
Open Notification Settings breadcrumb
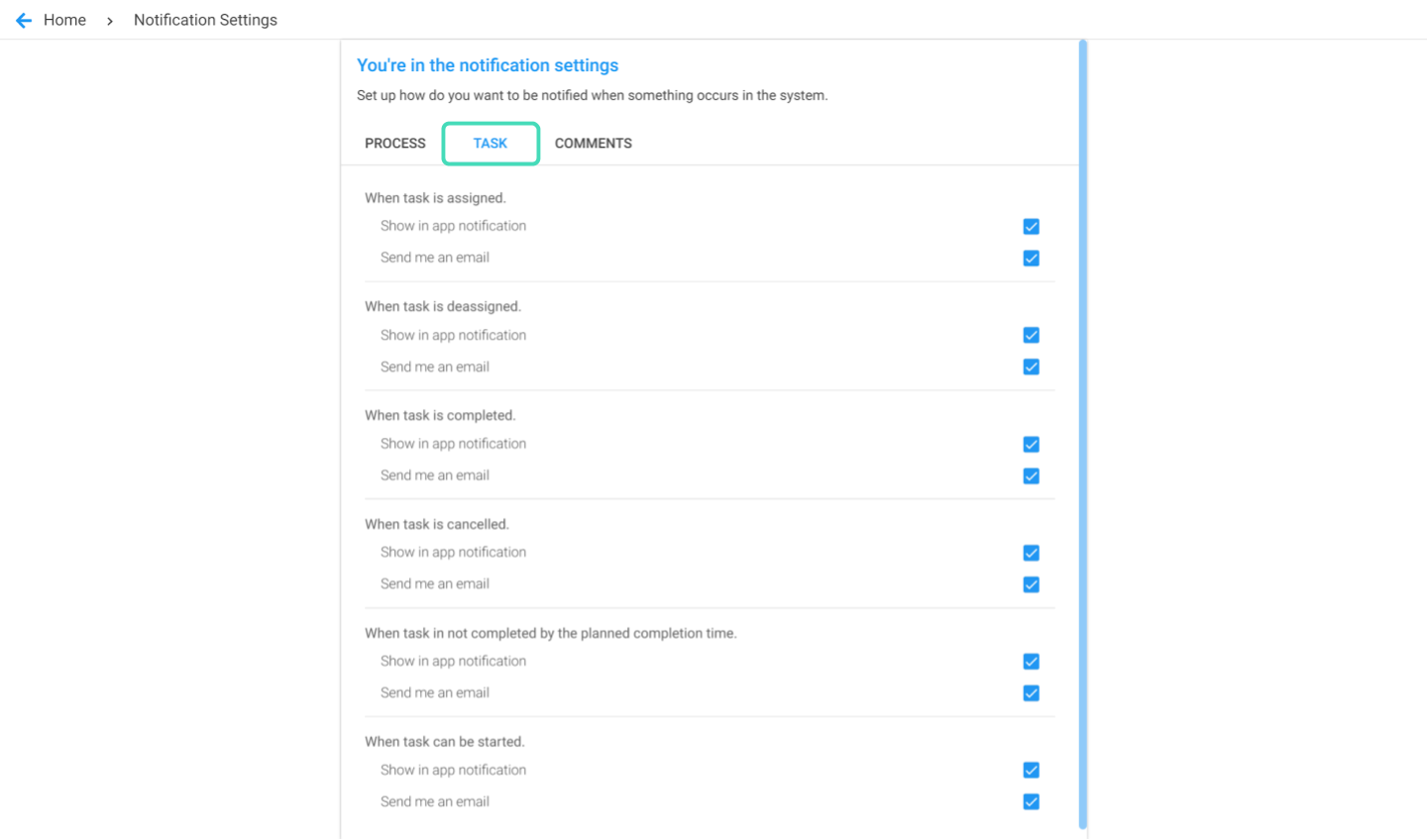[x=205, y=20]
